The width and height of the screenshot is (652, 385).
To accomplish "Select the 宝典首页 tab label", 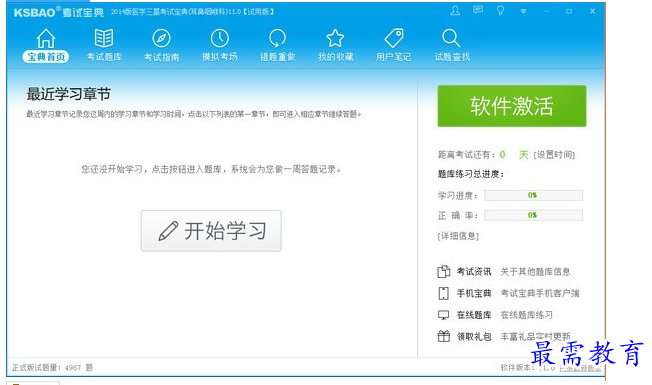I will coord(46,57).
